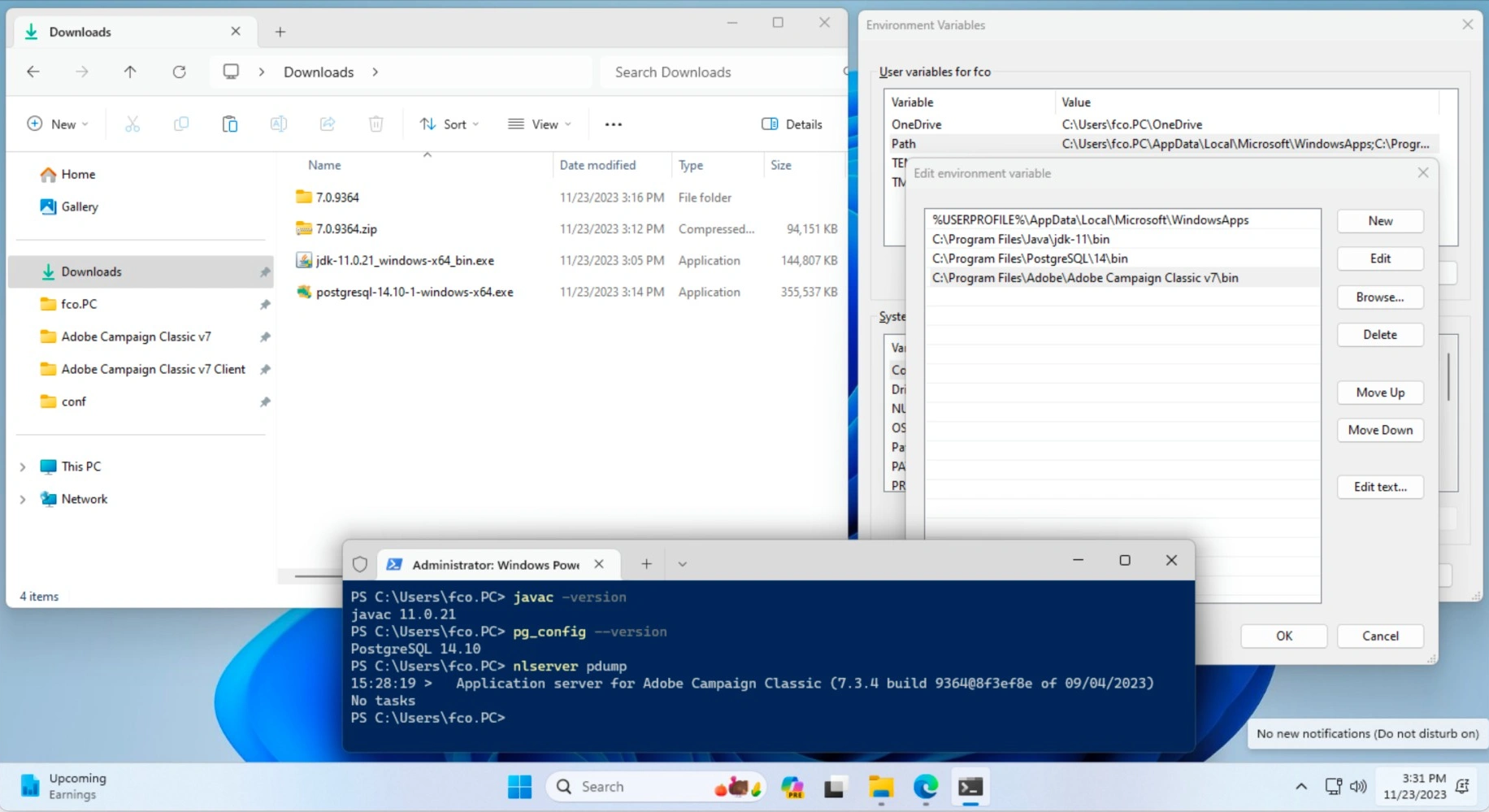Expand the Network tree node
Image resolution: width=1489 pixels, height=812 pixels.
pyautogui.click(x=23, y=499)
